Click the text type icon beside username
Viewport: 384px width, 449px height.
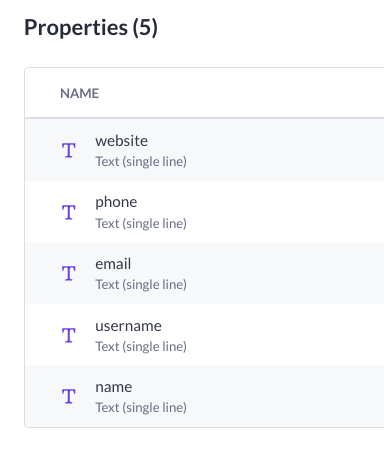point(69,335)
